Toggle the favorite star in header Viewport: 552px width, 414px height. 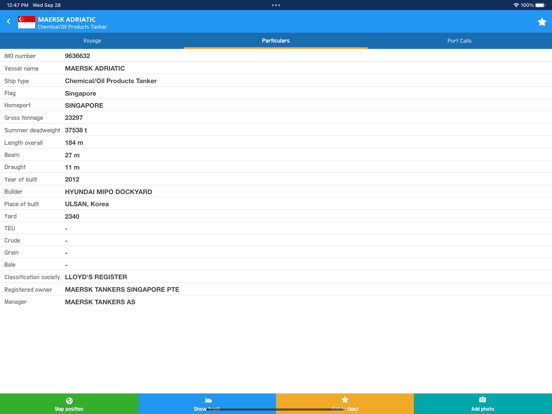pyautogui.click(x=542, y=22)
